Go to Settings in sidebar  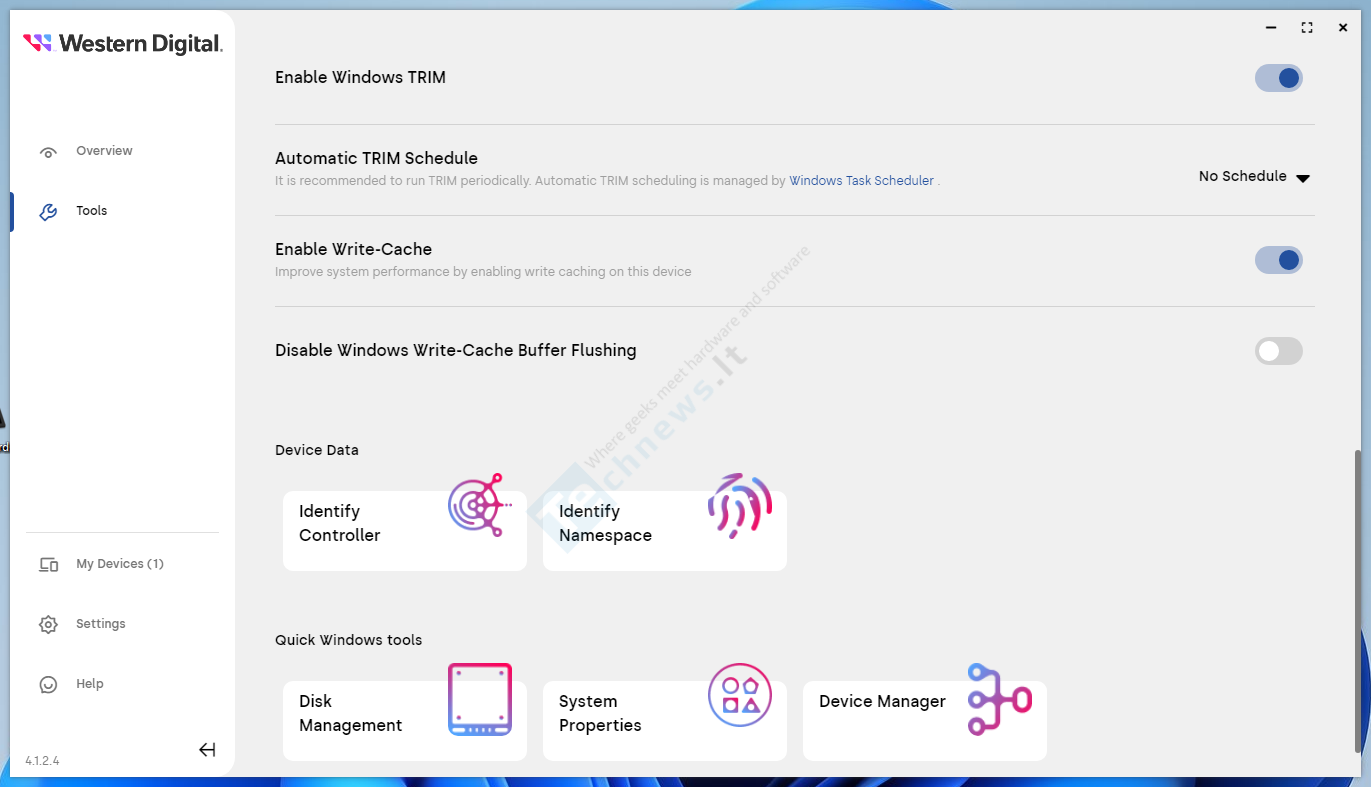point(101,624)
